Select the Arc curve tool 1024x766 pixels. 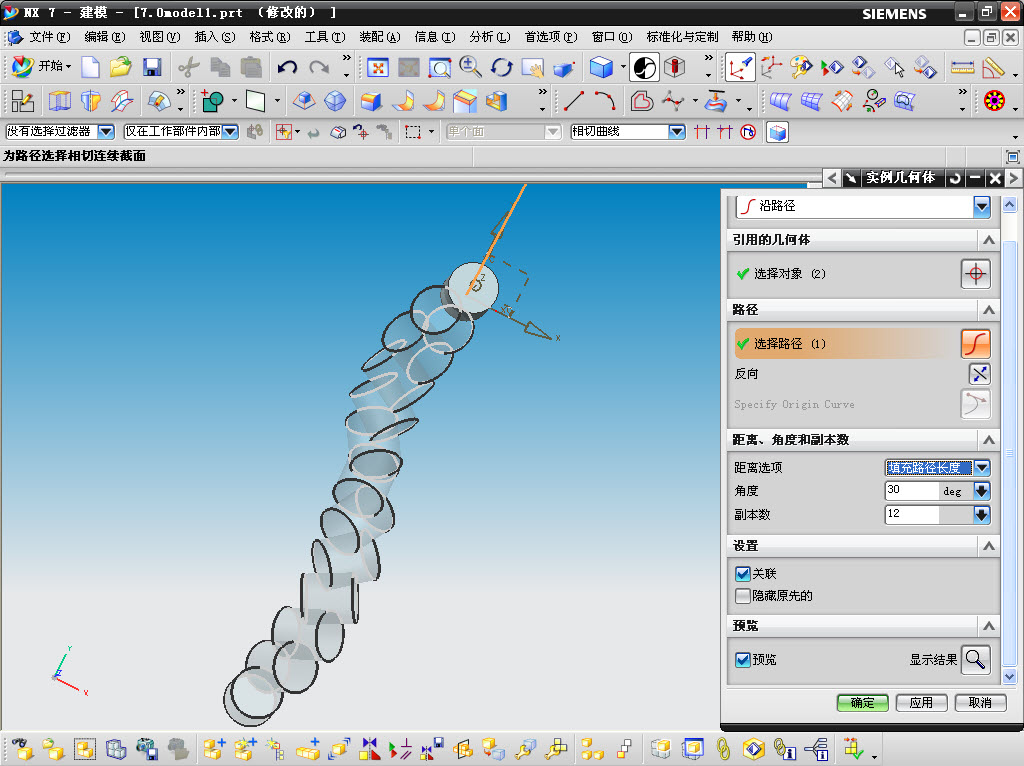click(605, 101)
